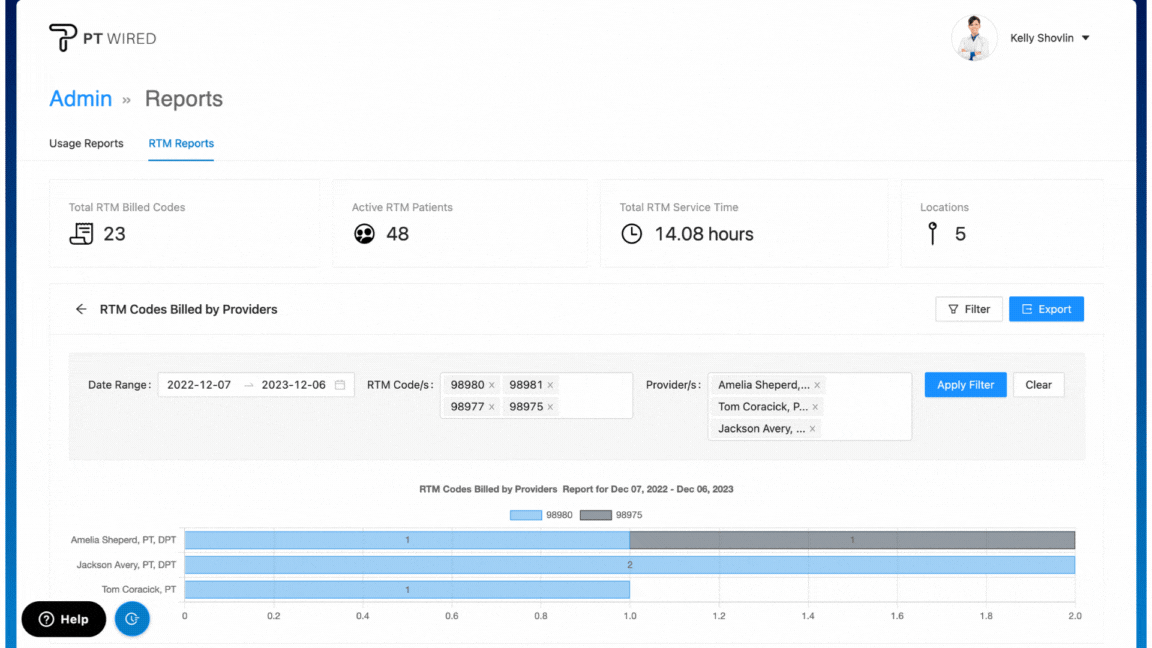The width and height of the screenshot is (1152, 648).
Task: Export the RTM report
Action: [x=1046, y=309]
